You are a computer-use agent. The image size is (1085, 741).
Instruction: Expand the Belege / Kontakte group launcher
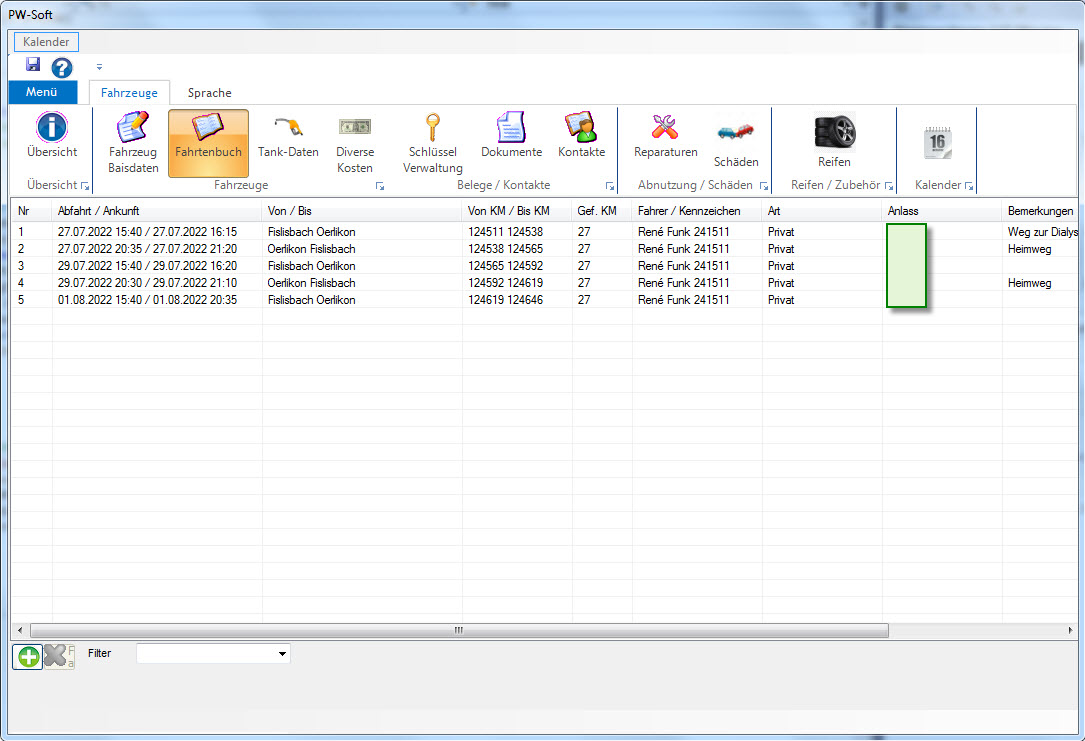click(609, 186)
